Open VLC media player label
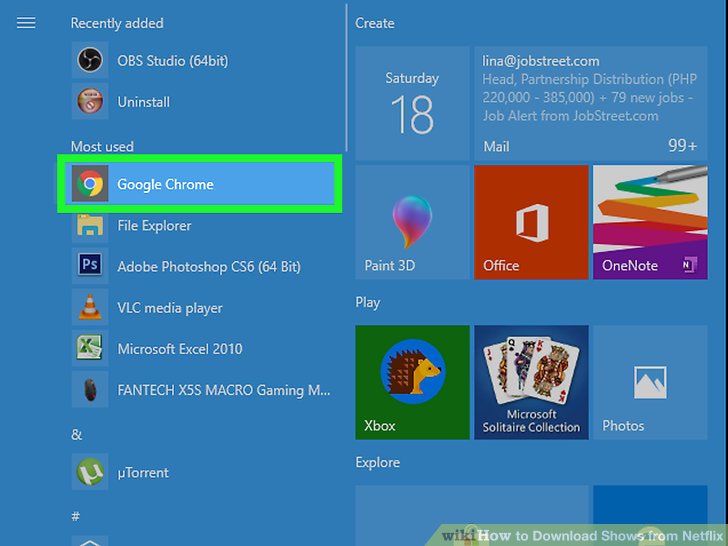The width and height of the screenshot is (728, 546). click(170, 308)
